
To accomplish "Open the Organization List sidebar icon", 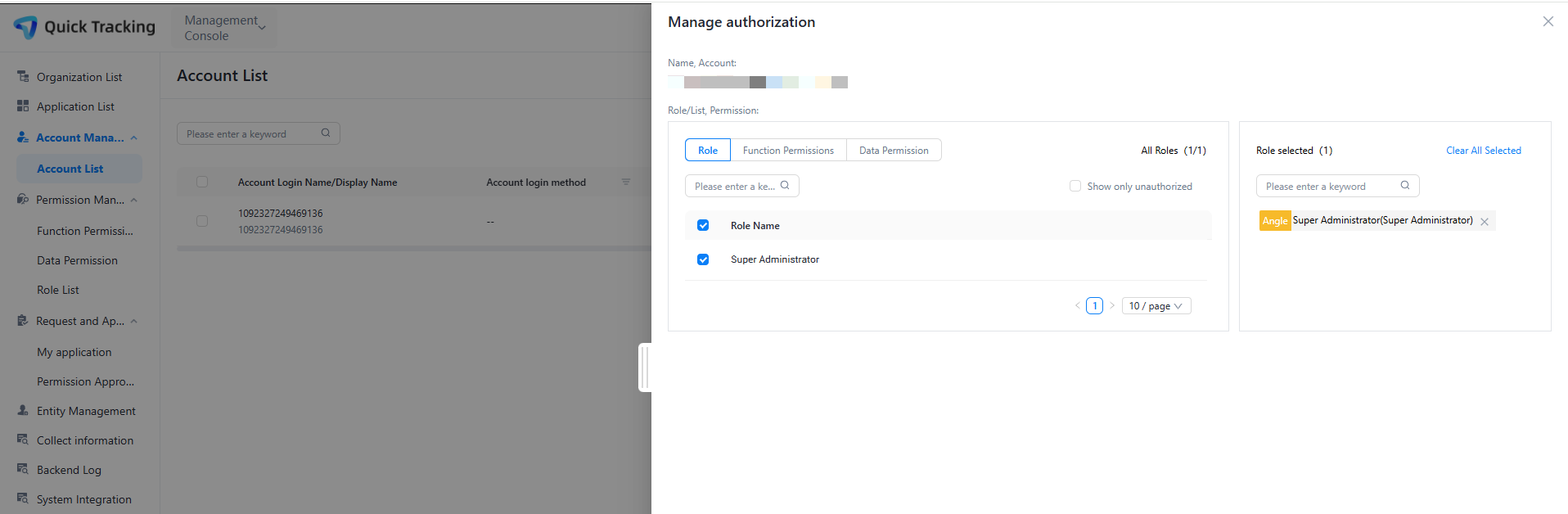I will (23, 76).
